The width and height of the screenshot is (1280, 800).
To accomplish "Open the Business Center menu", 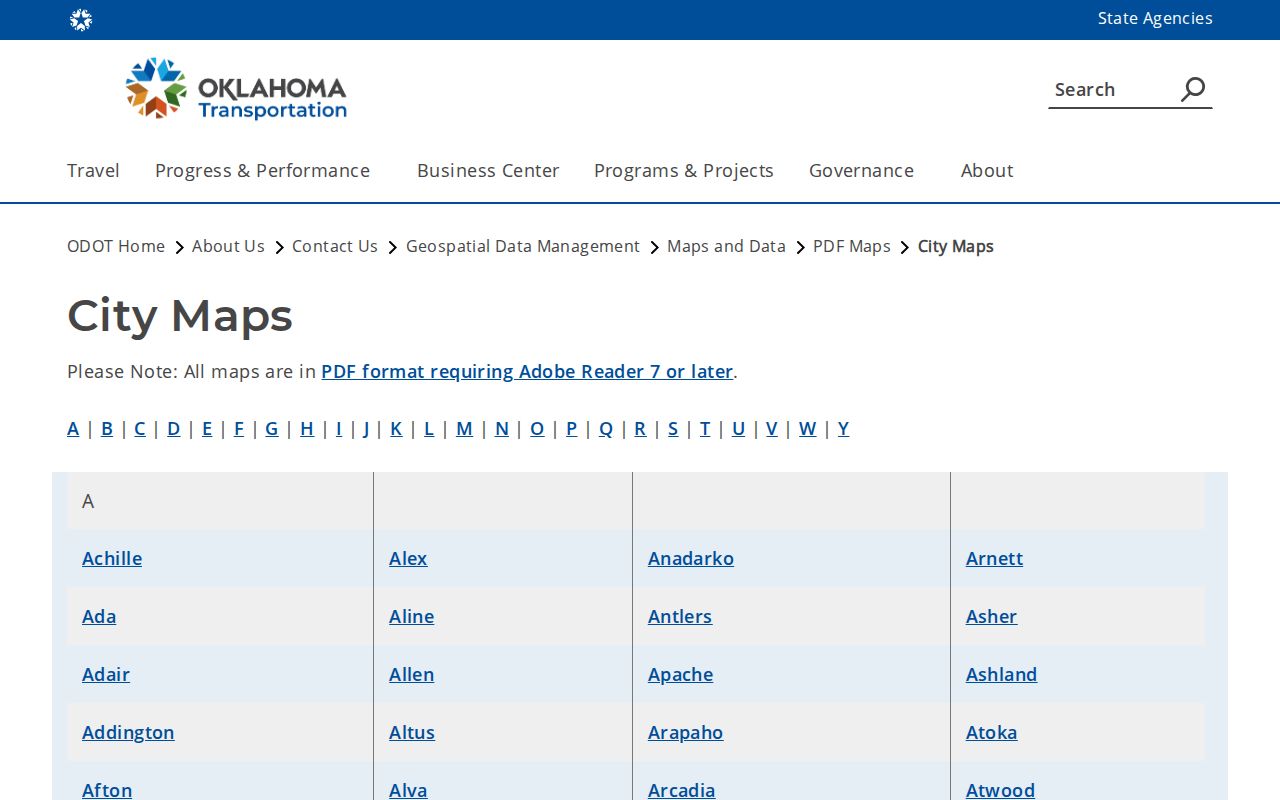I will click(488, 170).
